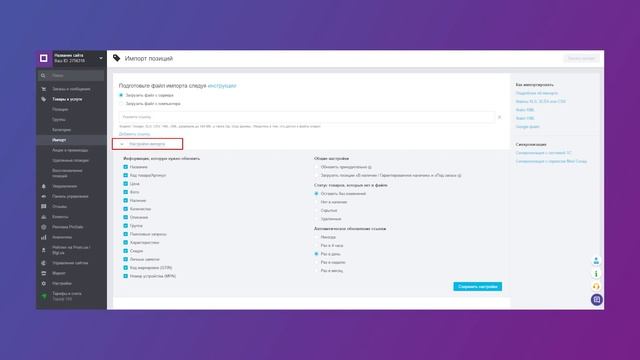640x360 pixels.
Task: Open the gear settings icon in sidebar
Action: [x=44, y=283]
